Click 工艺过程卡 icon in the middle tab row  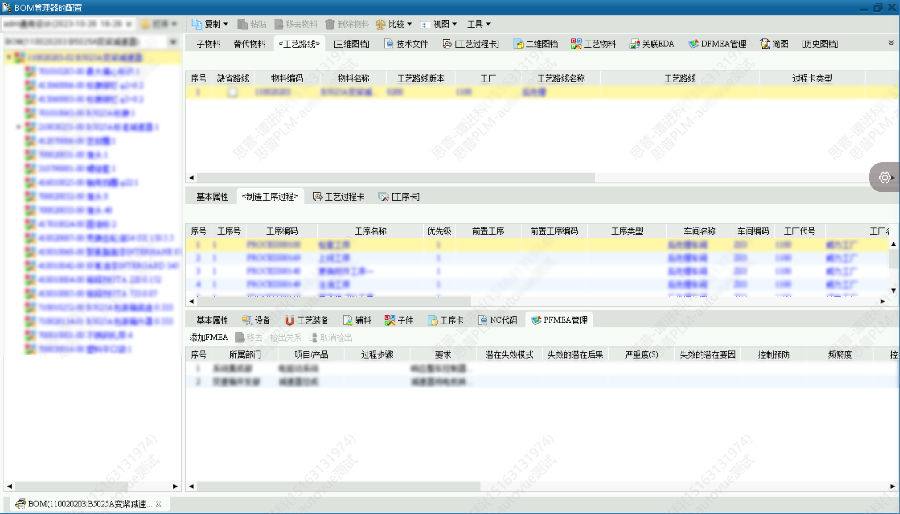[x=317, y=197]
